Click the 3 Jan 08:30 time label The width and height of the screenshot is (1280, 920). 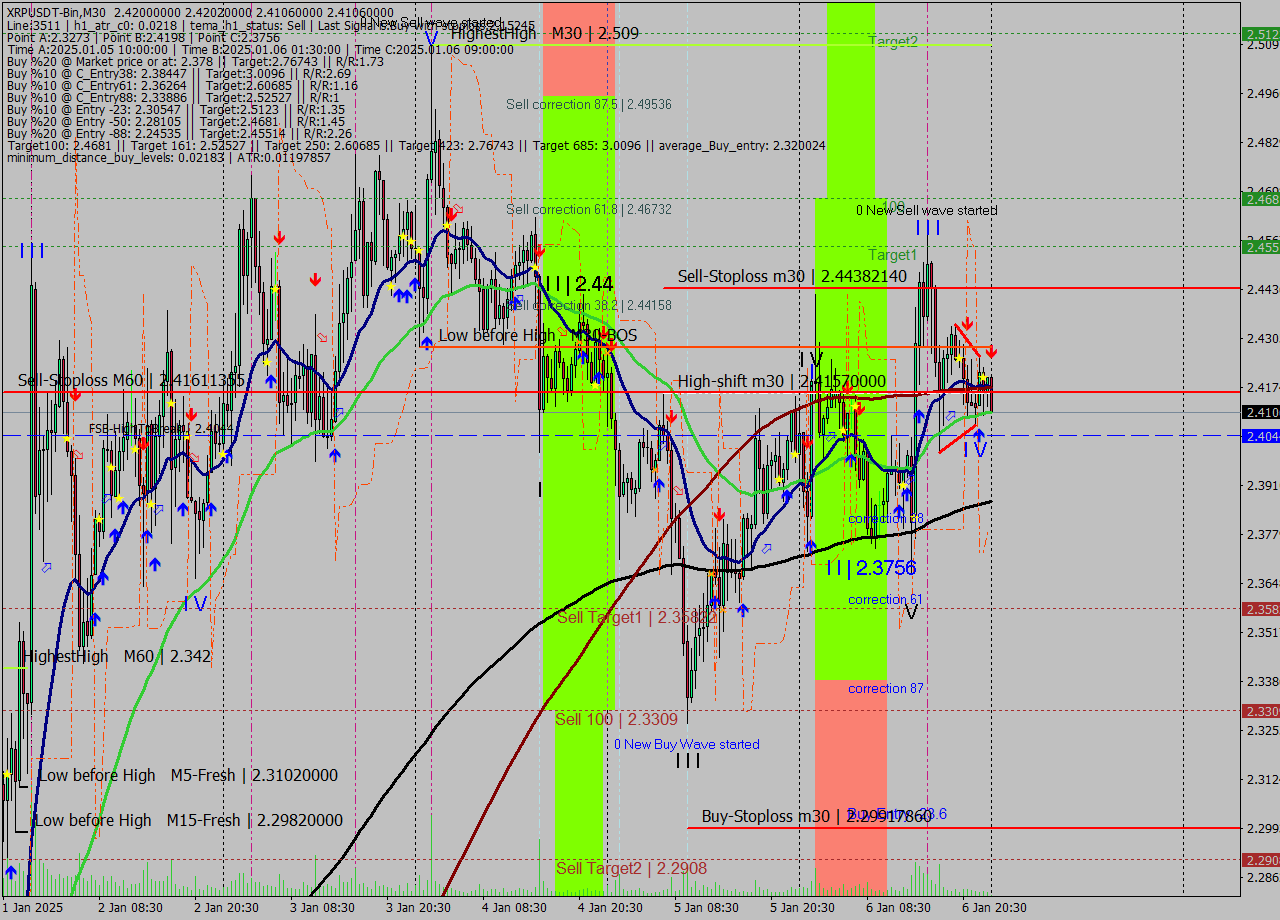tap(322, 907)
